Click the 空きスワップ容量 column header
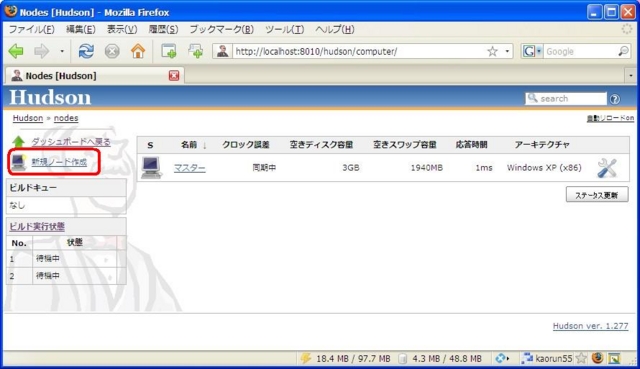 click(404, 144)
